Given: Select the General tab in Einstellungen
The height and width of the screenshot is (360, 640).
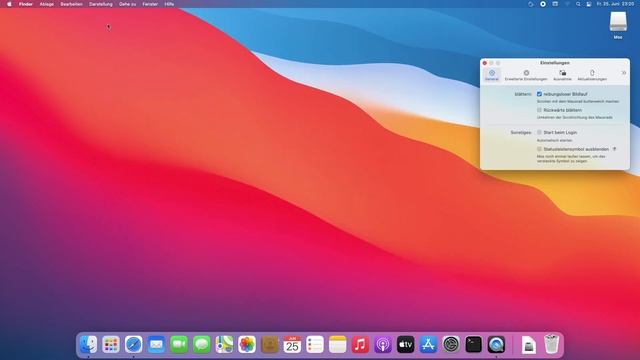Looking at the screenshot, I should [492, 75].
